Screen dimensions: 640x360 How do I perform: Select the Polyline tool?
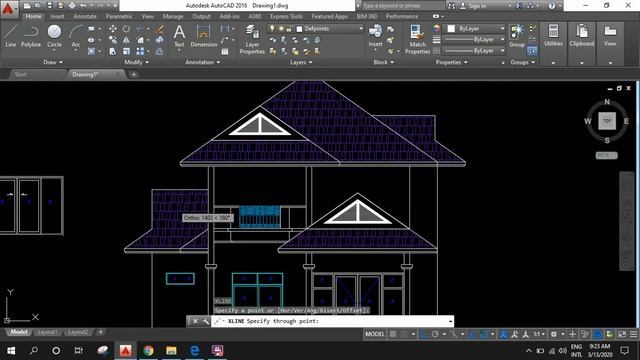(31, 36)
